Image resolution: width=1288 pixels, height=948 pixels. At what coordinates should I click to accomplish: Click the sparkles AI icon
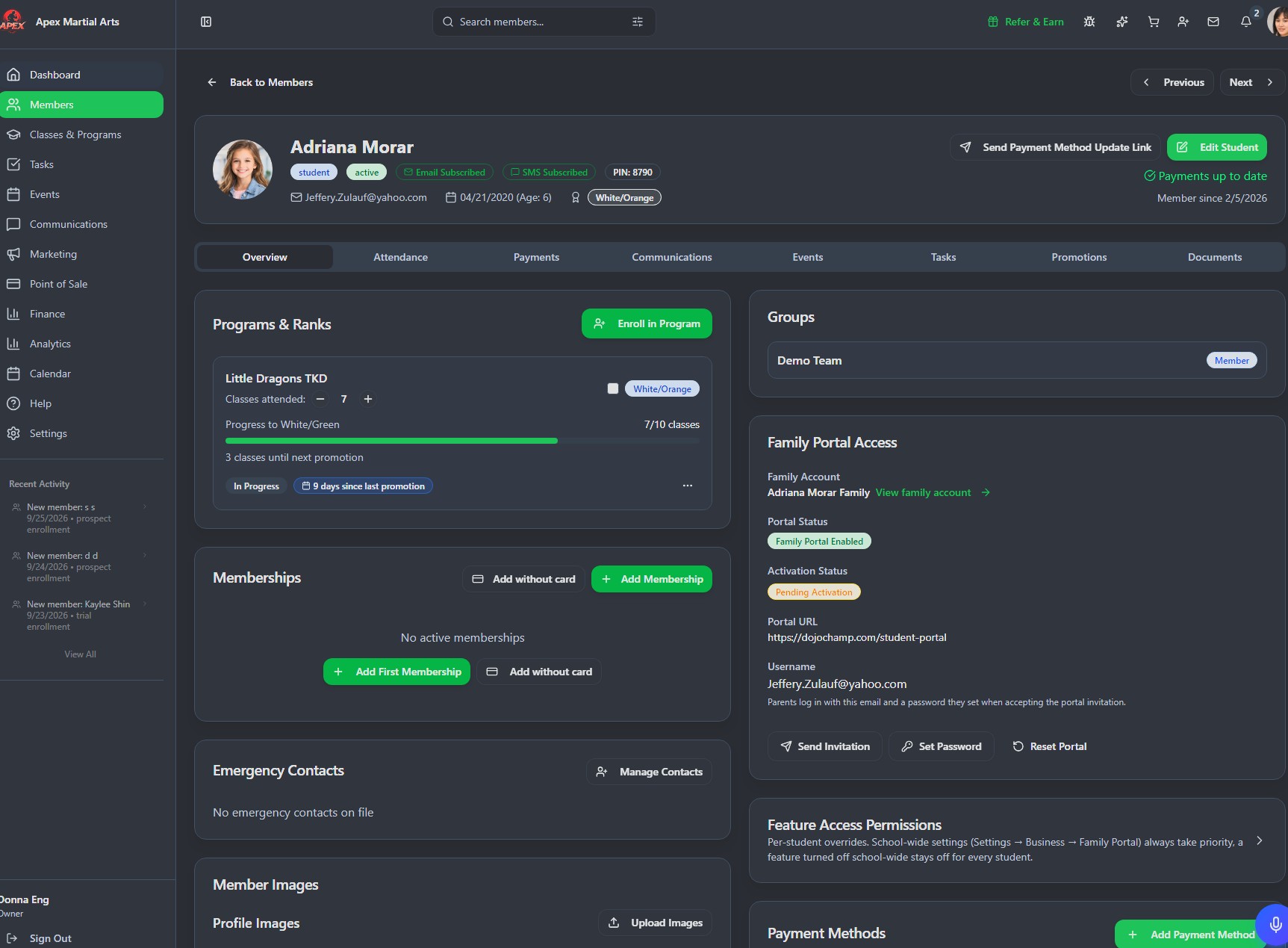1121,22
